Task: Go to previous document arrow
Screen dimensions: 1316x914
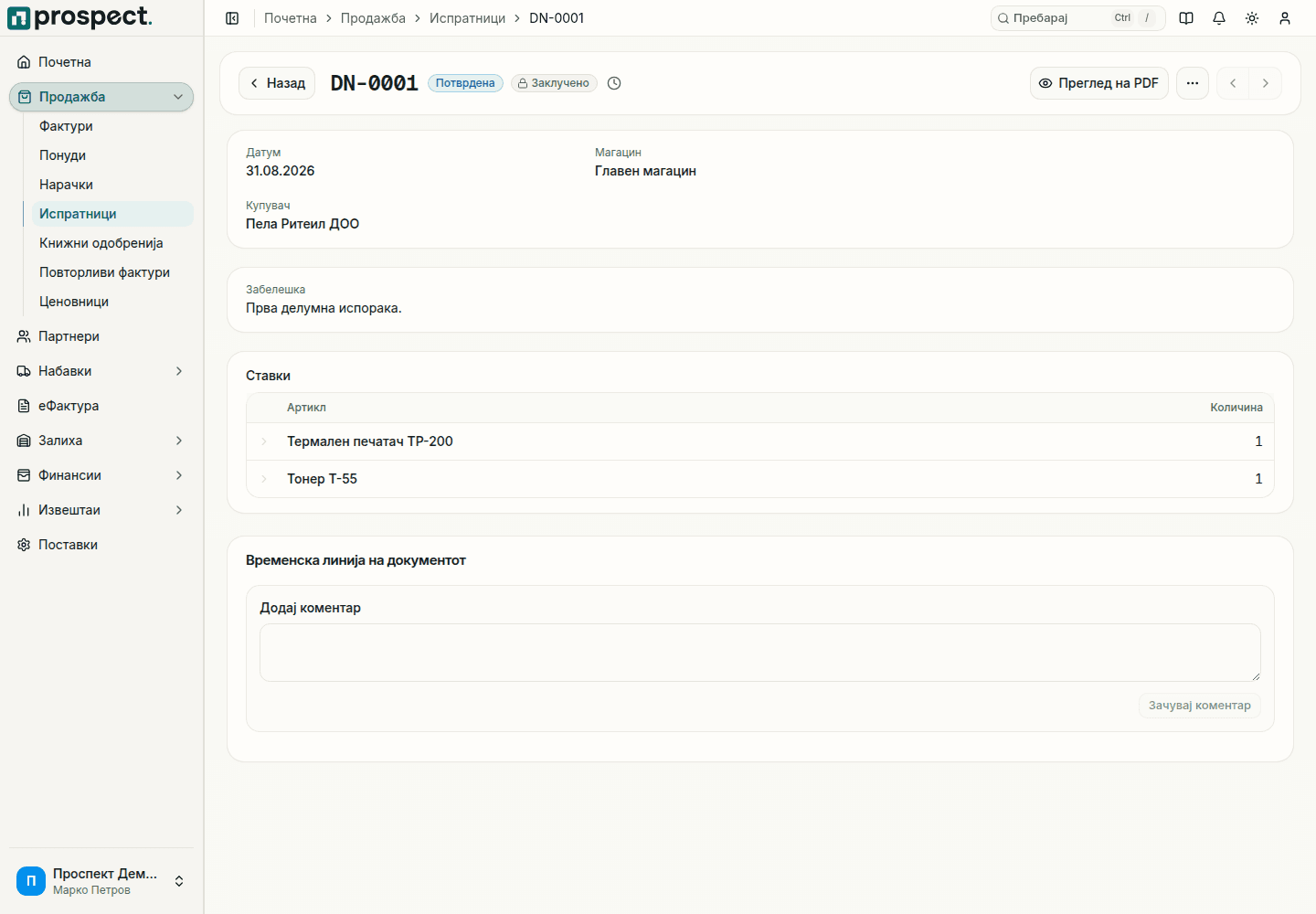Action: pyautogui.click(x=1233, y=83)
